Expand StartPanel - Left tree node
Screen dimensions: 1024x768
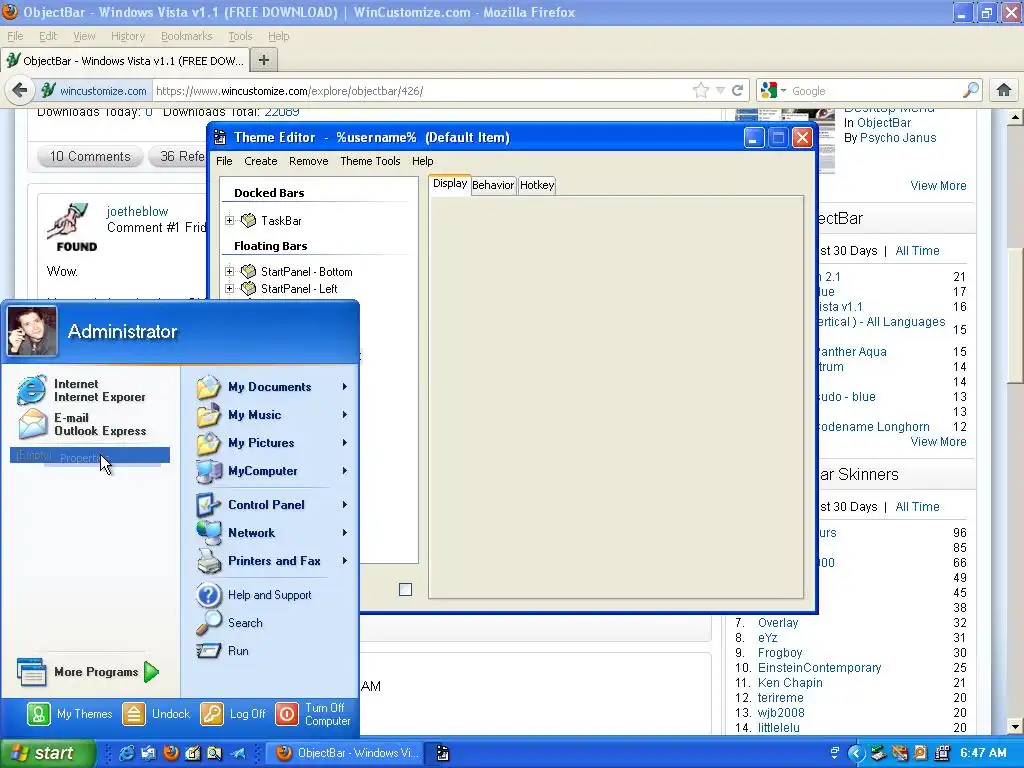[229, 288]
